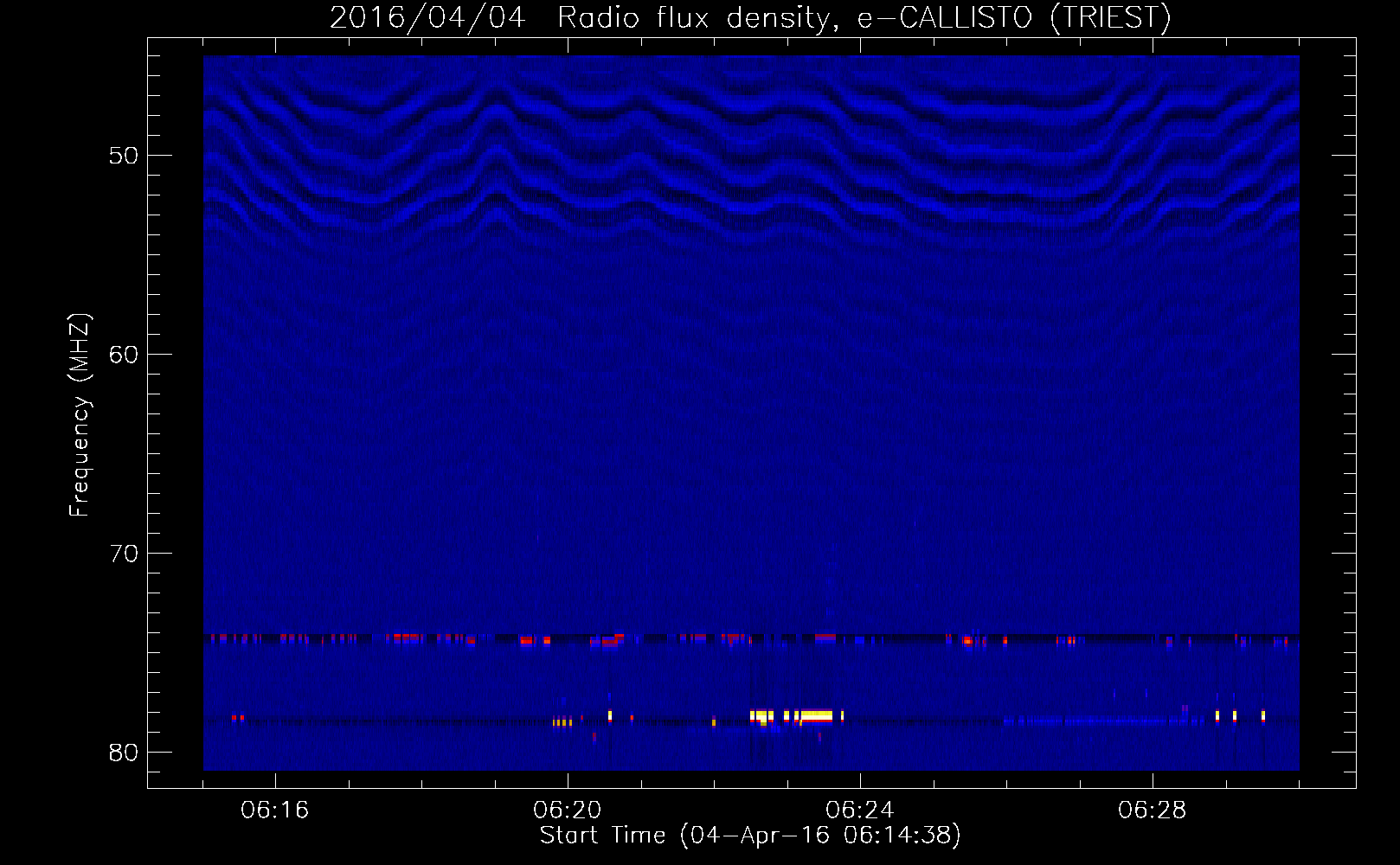Click the 06:28 time tick label
This screenshot has height=865, width=1400.
pos(1153,811)
